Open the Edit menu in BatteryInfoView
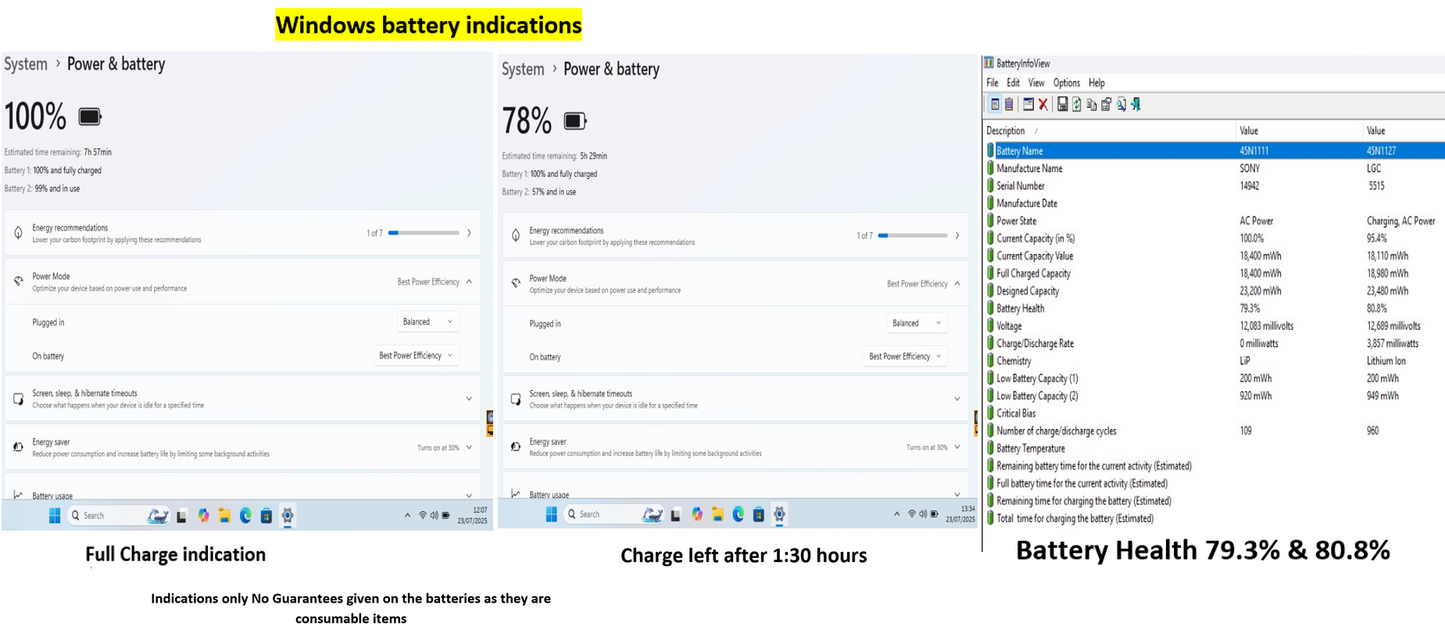The image size is (1445, 630). tap(1013, 83)
